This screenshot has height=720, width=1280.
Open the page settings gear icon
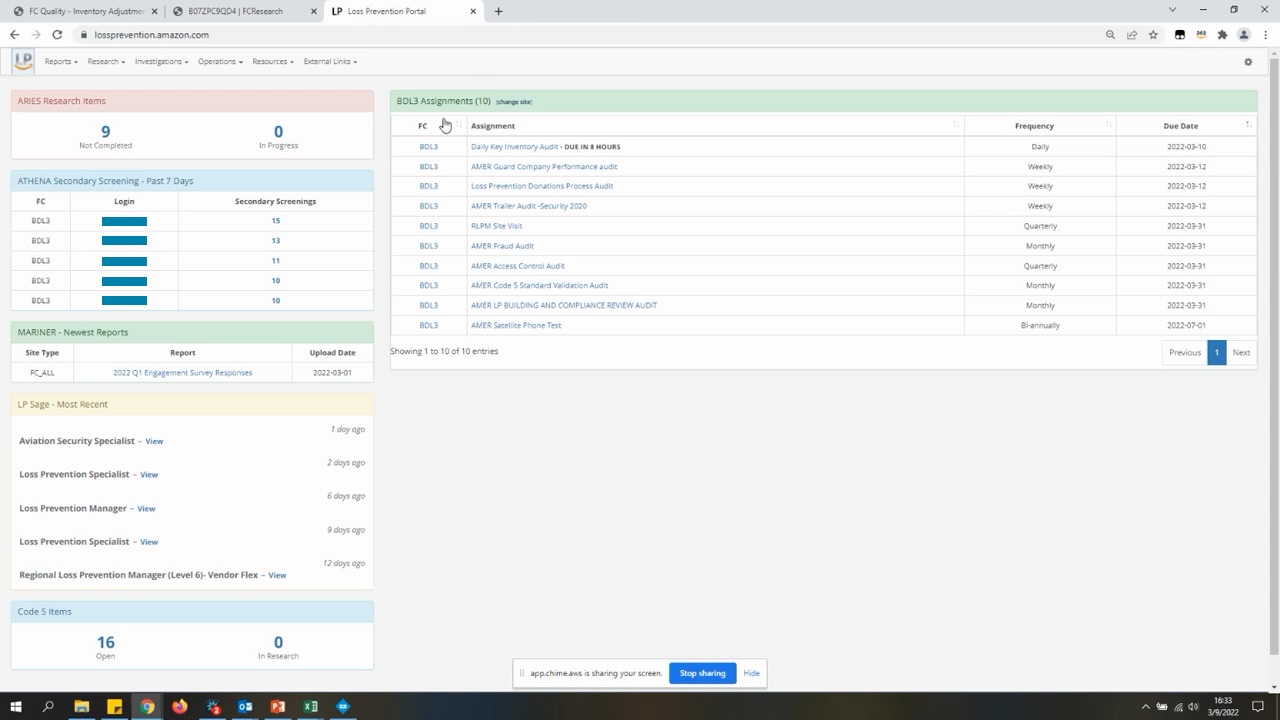coord(1248,62)
